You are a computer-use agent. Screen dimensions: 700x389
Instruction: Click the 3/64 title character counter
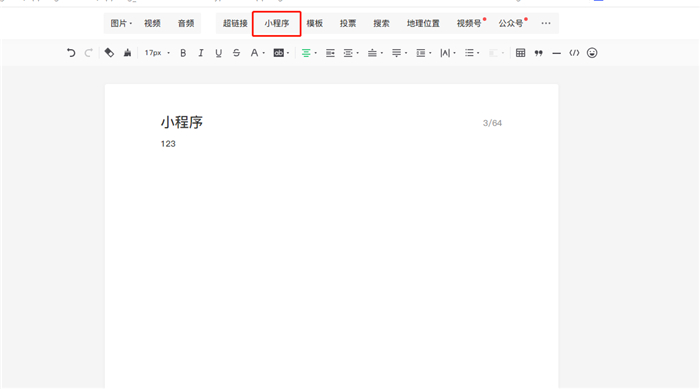click(492, 123)
